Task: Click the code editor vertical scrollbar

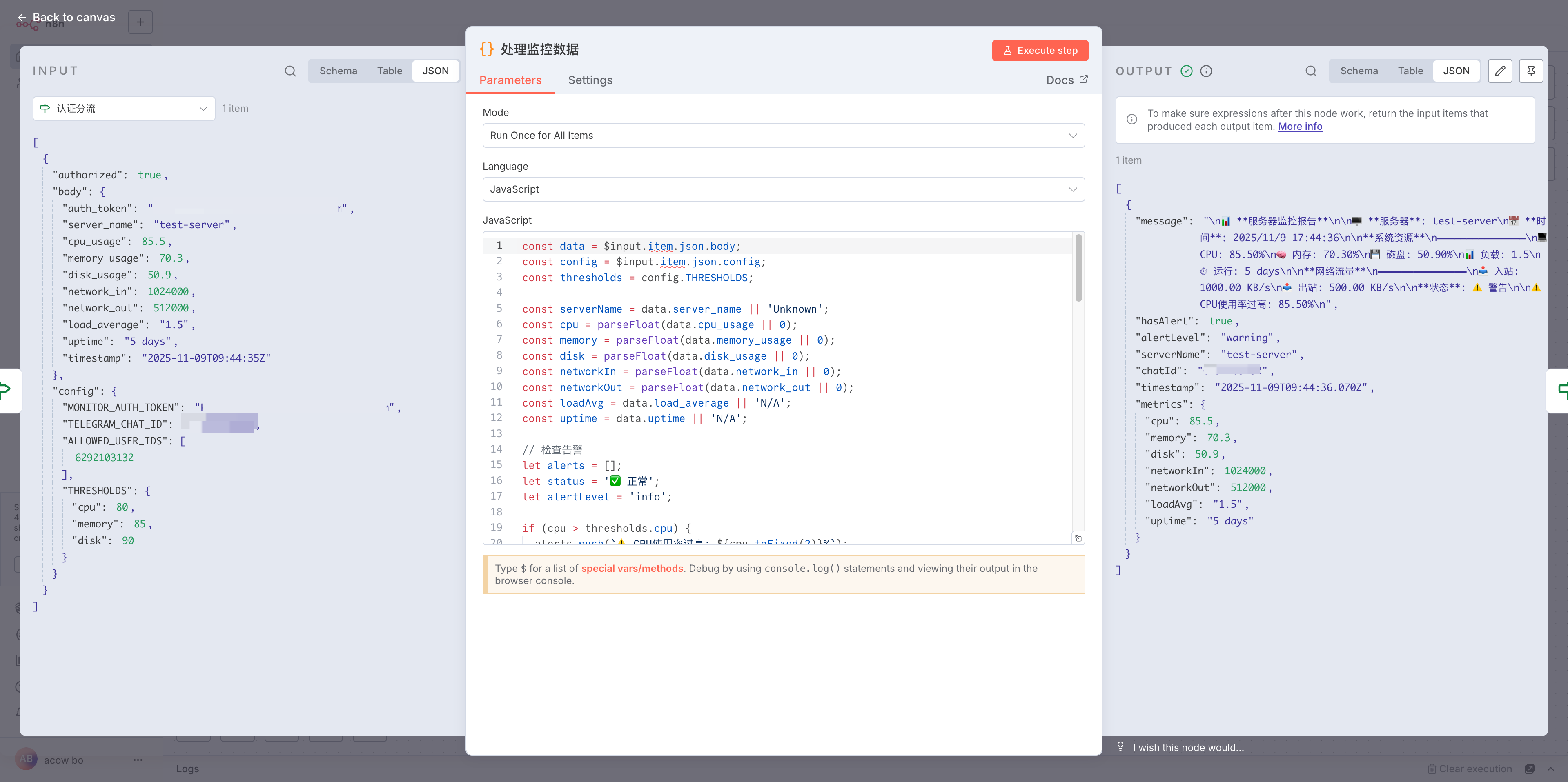Action: coord(1078,269)
